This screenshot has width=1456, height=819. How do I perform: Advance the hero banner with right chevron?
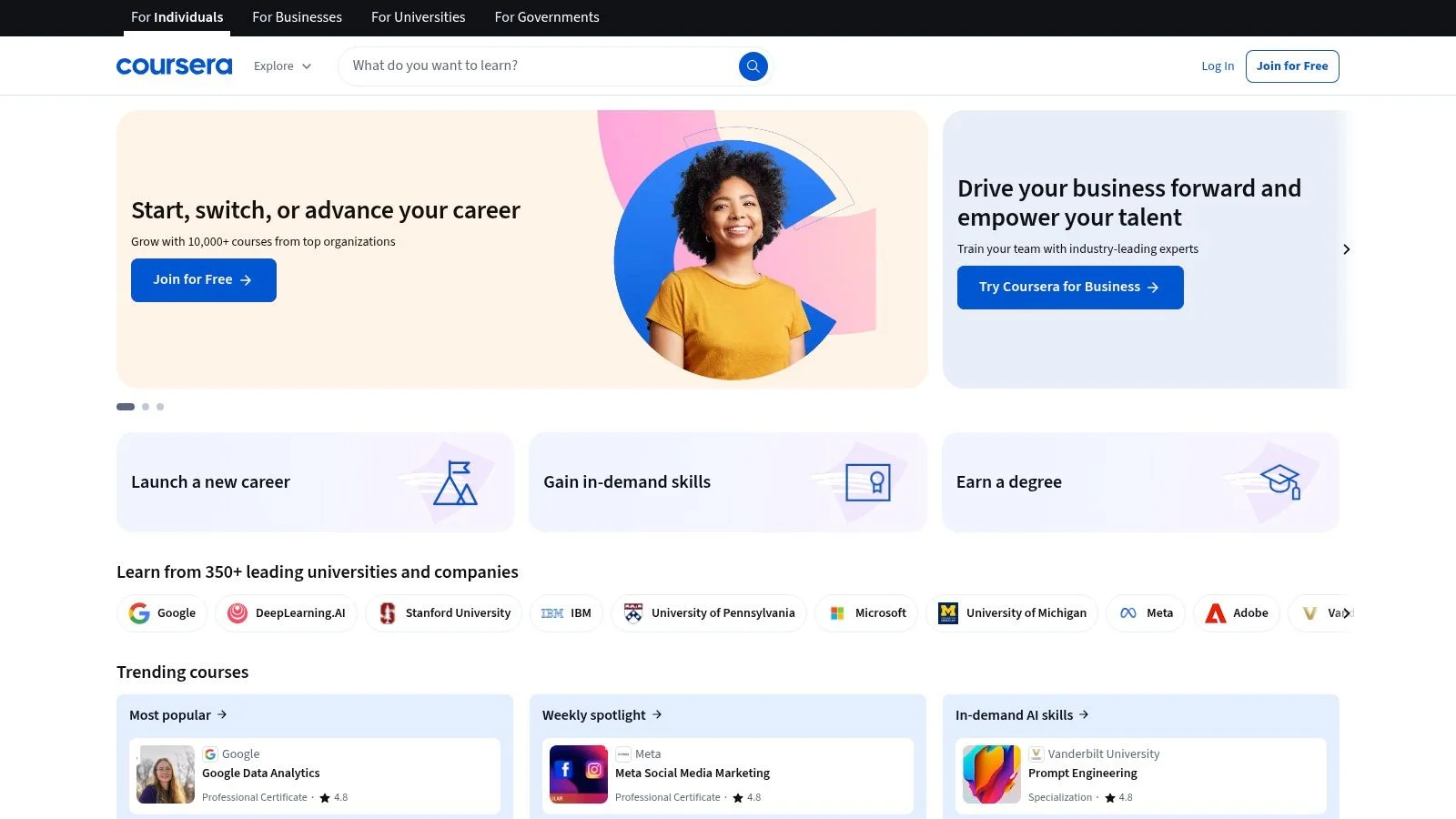[1347, 249]
